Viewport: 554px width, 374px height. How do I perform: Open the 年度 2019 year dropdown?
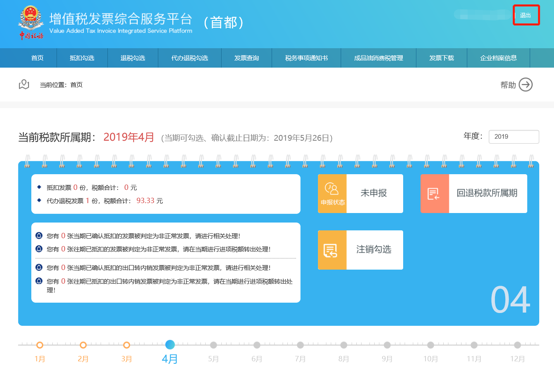point(514,137)
